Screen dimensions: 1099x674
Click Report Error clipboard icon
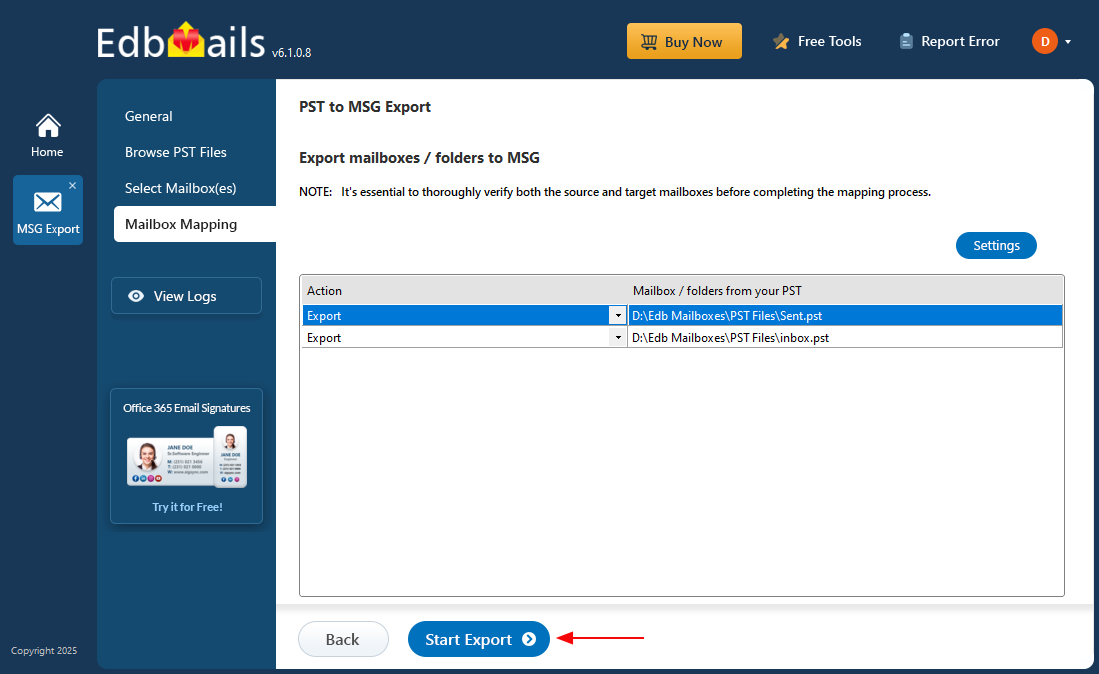[x=906, y=42]
